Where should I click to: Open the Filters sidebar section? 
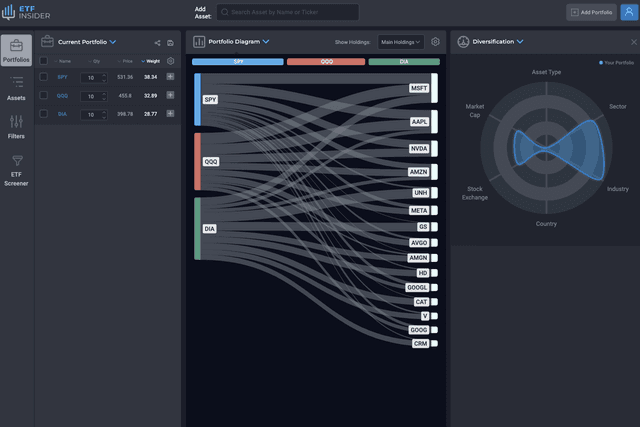tap(16, 127)
